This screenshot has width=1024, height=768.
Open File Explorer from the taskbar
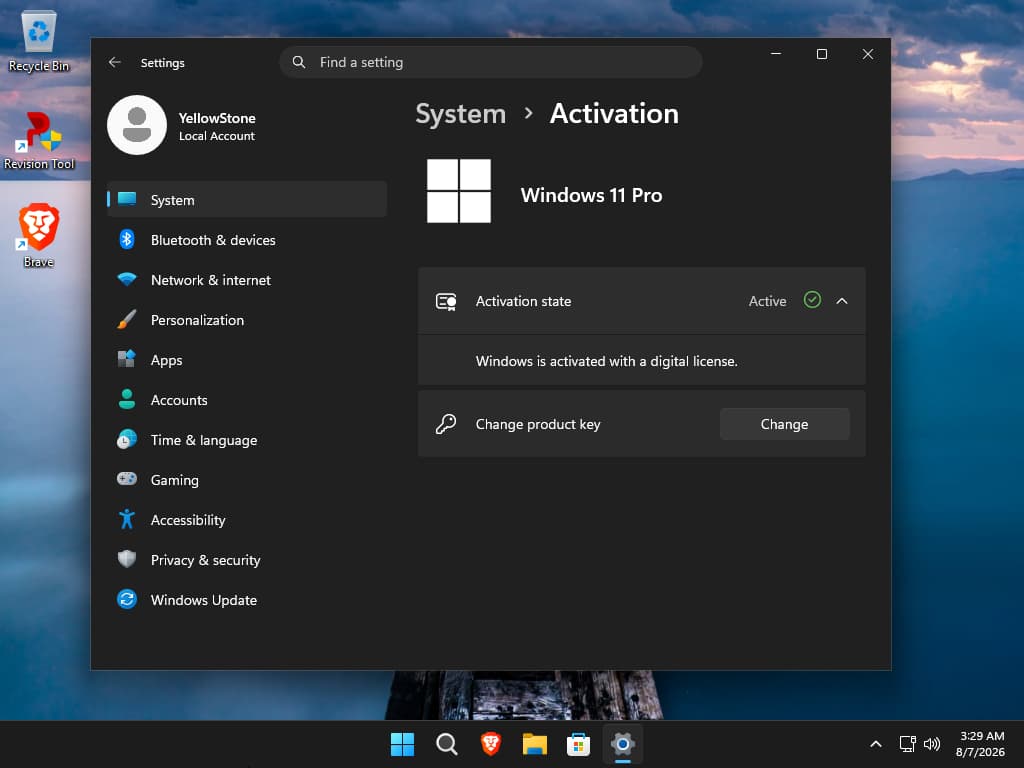coord(535,744)
